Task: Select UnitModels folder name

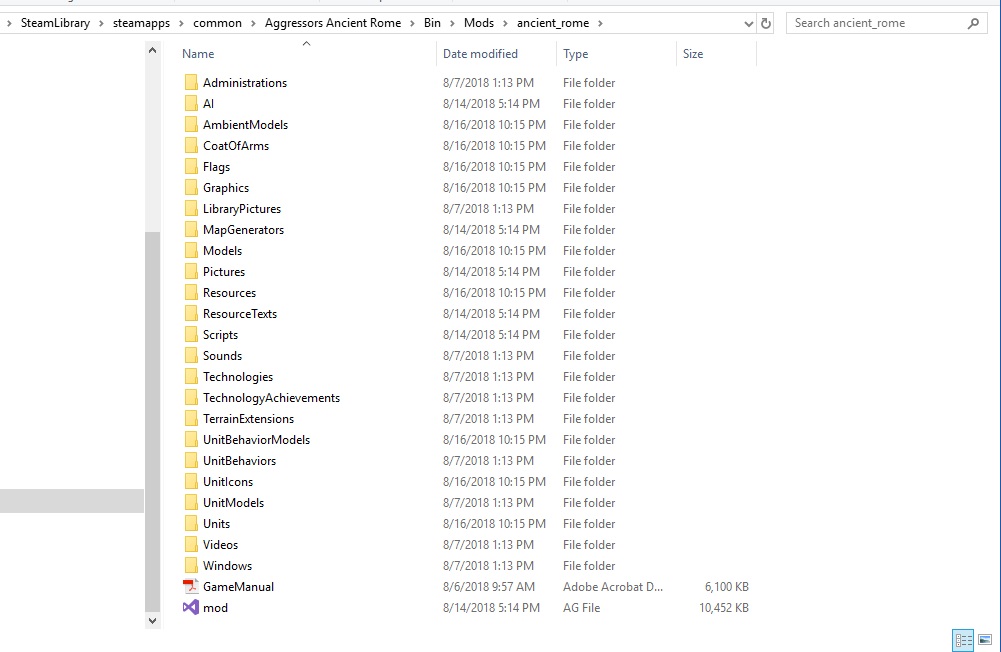Action: [x=233, y=503]
